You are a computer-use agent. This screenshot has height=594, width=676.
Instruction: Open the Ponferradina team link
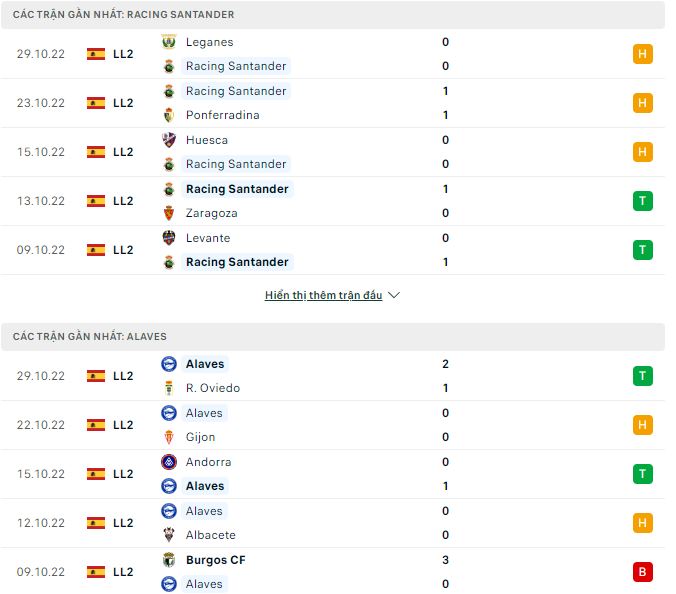point(222,115)
